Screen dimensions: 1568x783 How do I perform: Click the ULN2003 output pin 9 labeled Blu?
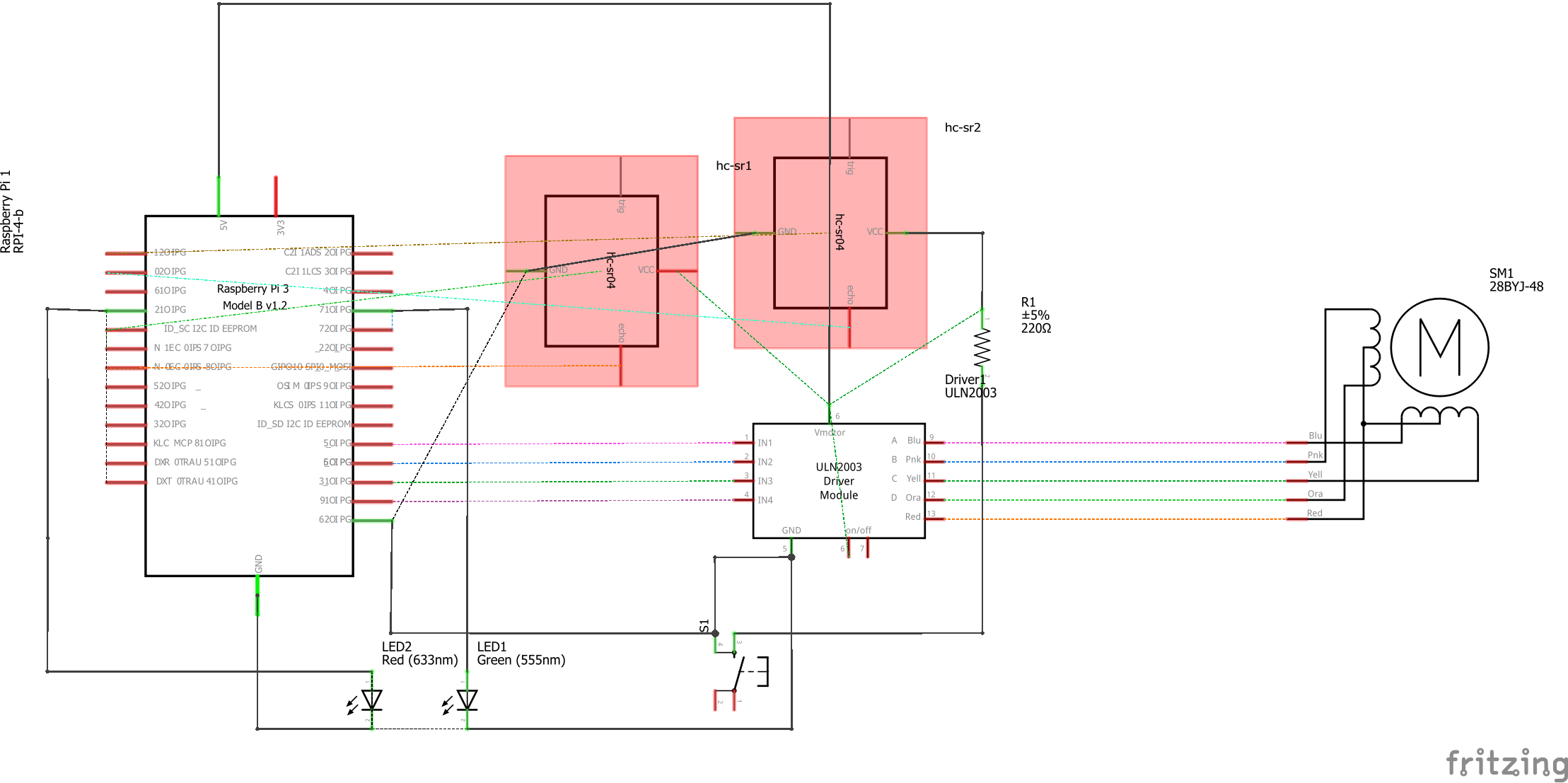tap(934, 443)
